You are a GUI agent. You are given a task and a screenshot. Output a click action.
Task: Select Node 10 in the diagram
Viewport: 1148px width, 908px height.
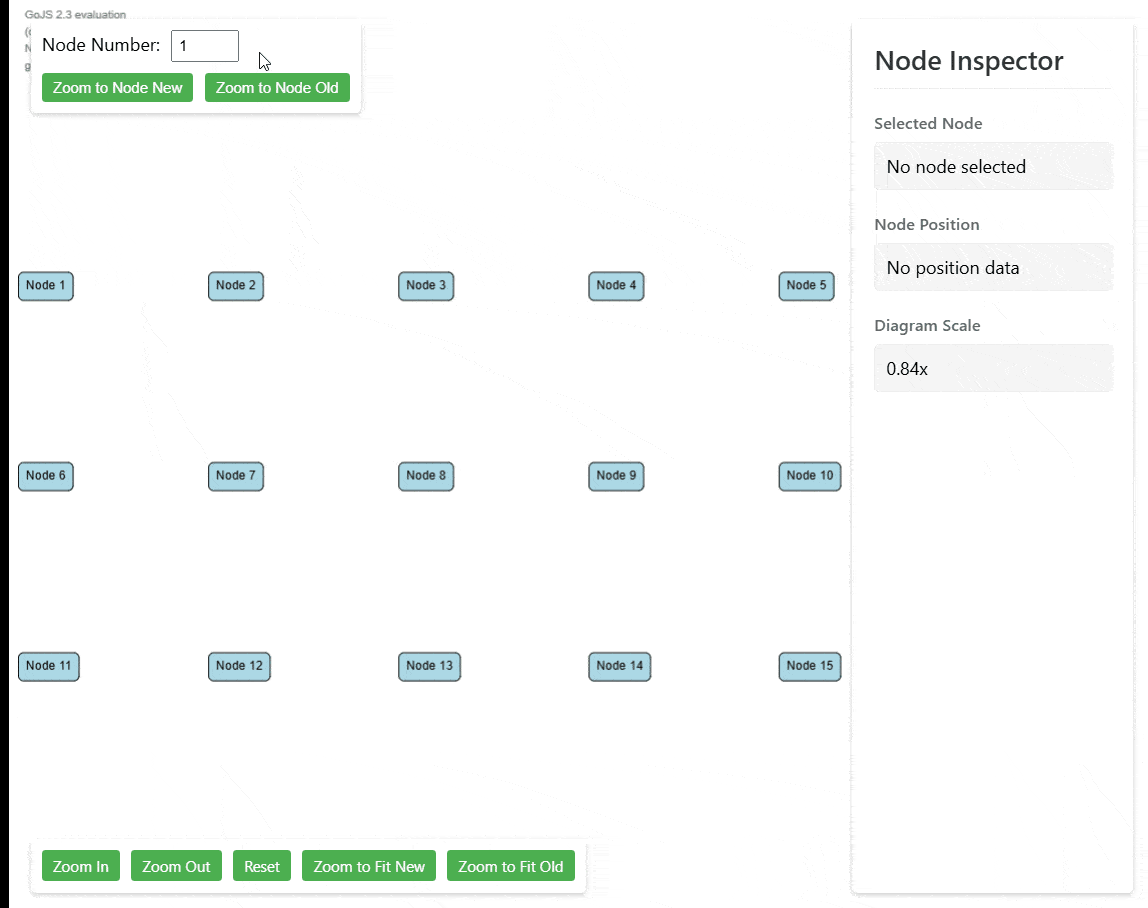tap(809, 476)
